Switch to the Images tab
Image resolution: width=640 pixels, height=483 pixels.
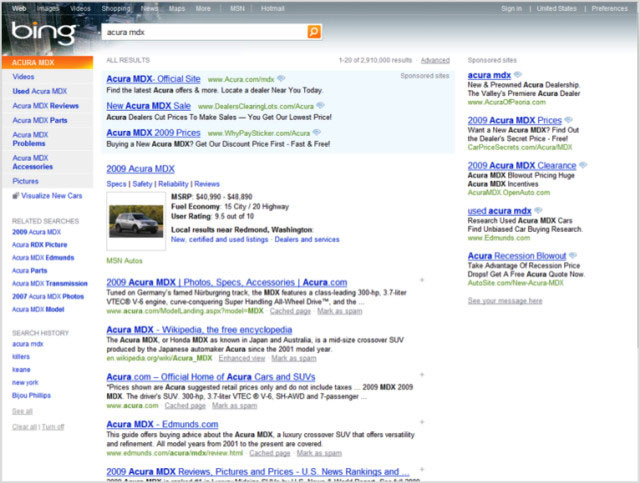48,8
